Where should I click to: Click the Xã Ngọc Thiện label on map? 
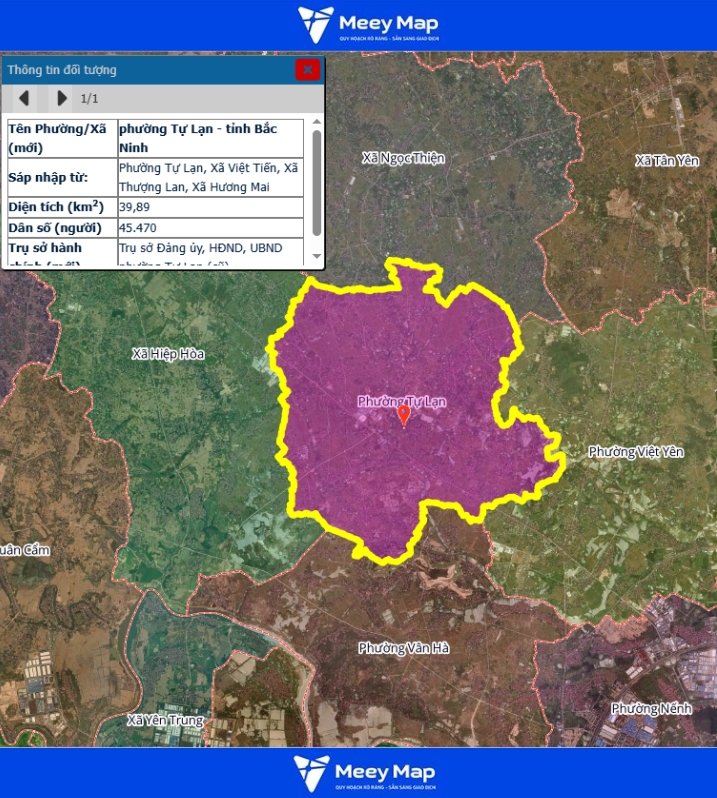pos(403,158)
